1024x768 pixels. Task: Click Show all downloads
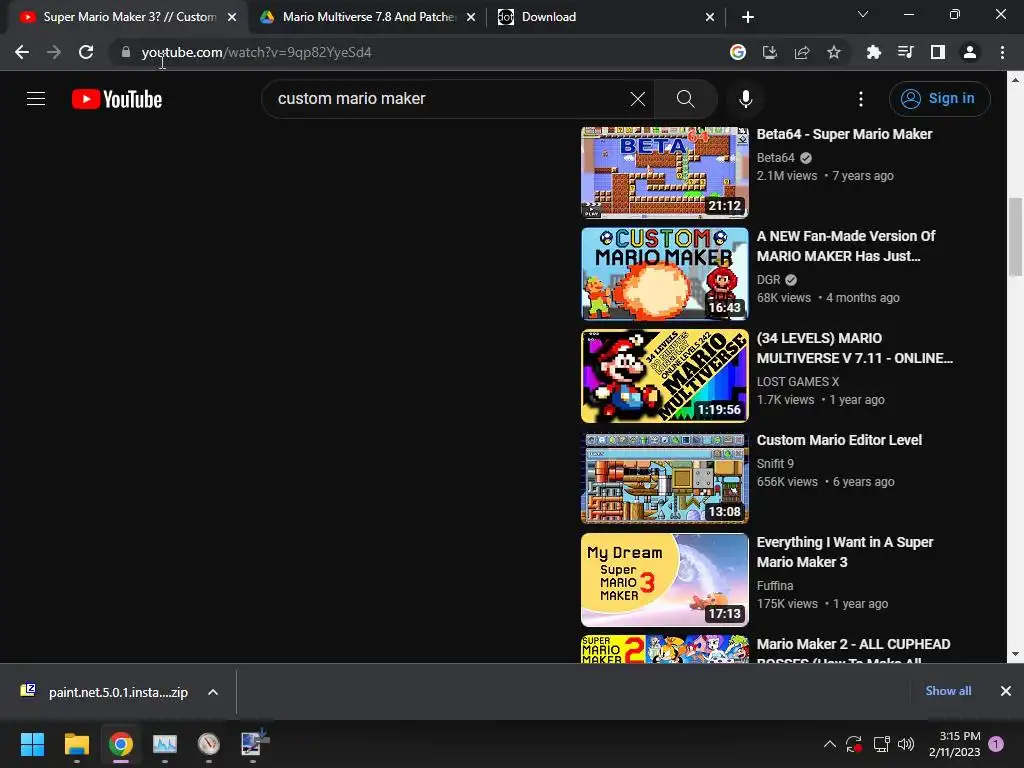[x=948, y=691]
